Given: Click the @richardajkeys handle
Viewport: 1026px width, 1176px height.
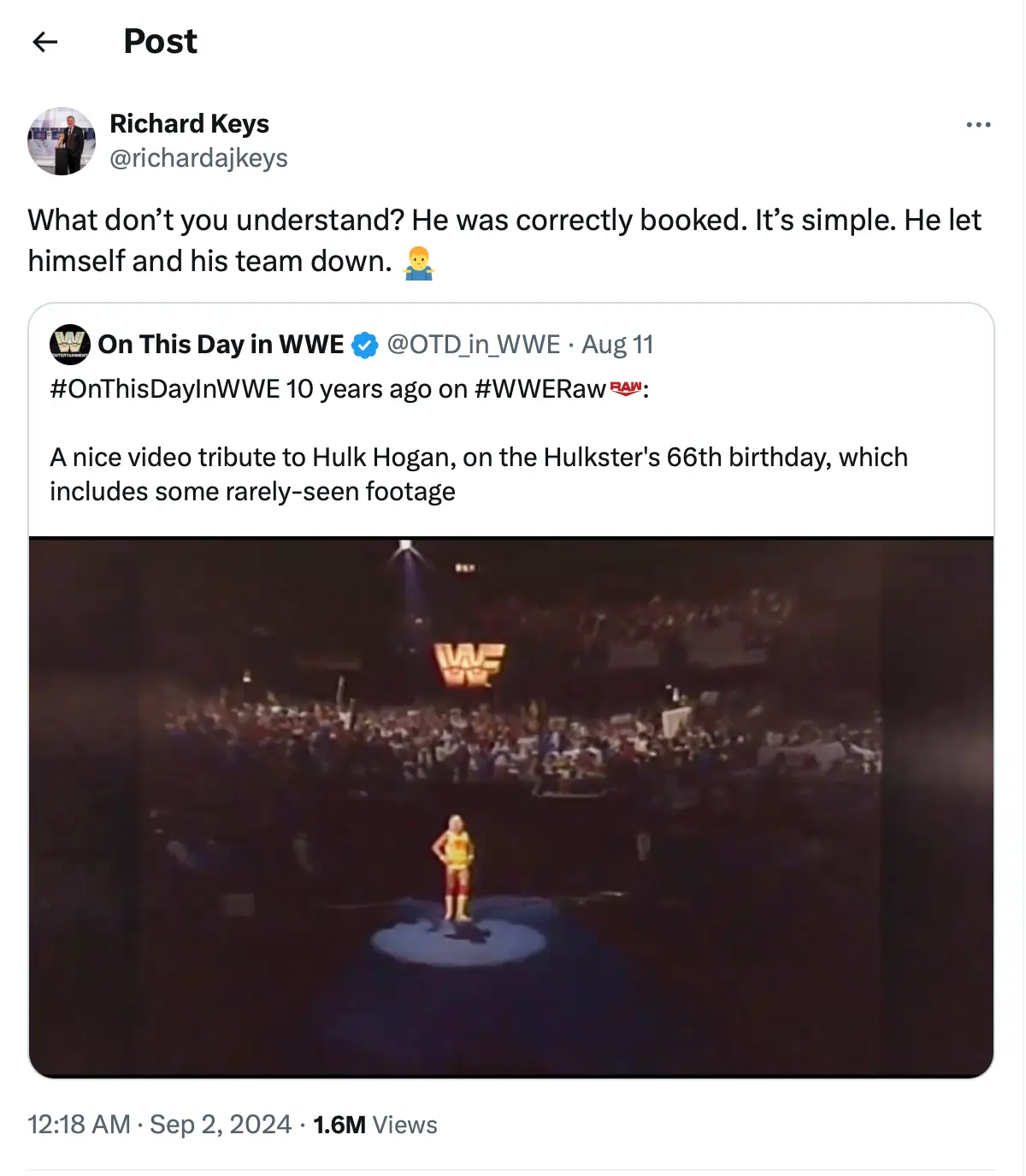Looking at the screenshot, I should pyautogui.click(x=198, y=158).
